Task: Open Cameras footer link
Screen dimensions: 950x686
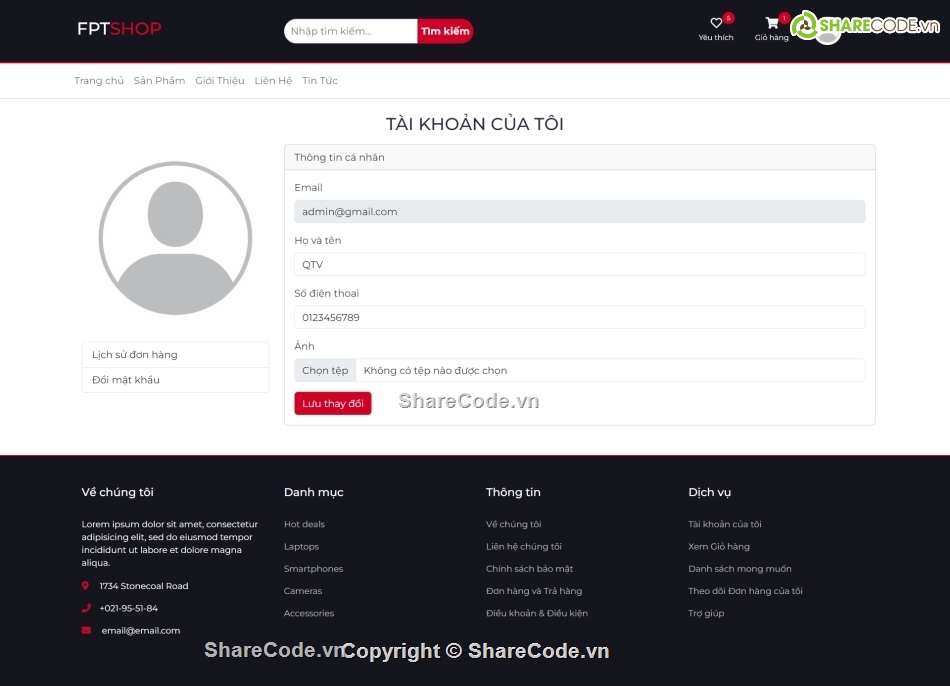Action: tap(303, 591)
